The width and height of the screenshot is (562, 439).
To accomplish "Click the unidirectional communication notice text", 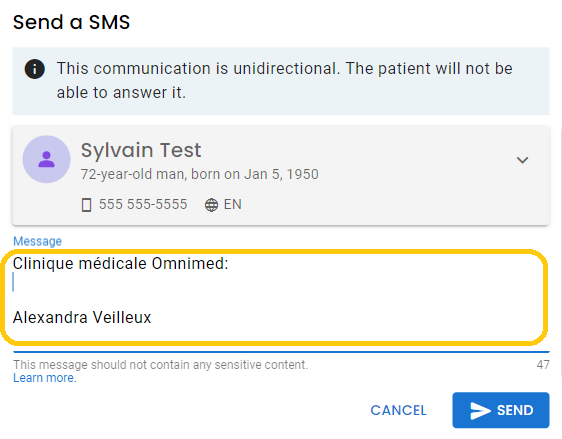I will 285,81.
